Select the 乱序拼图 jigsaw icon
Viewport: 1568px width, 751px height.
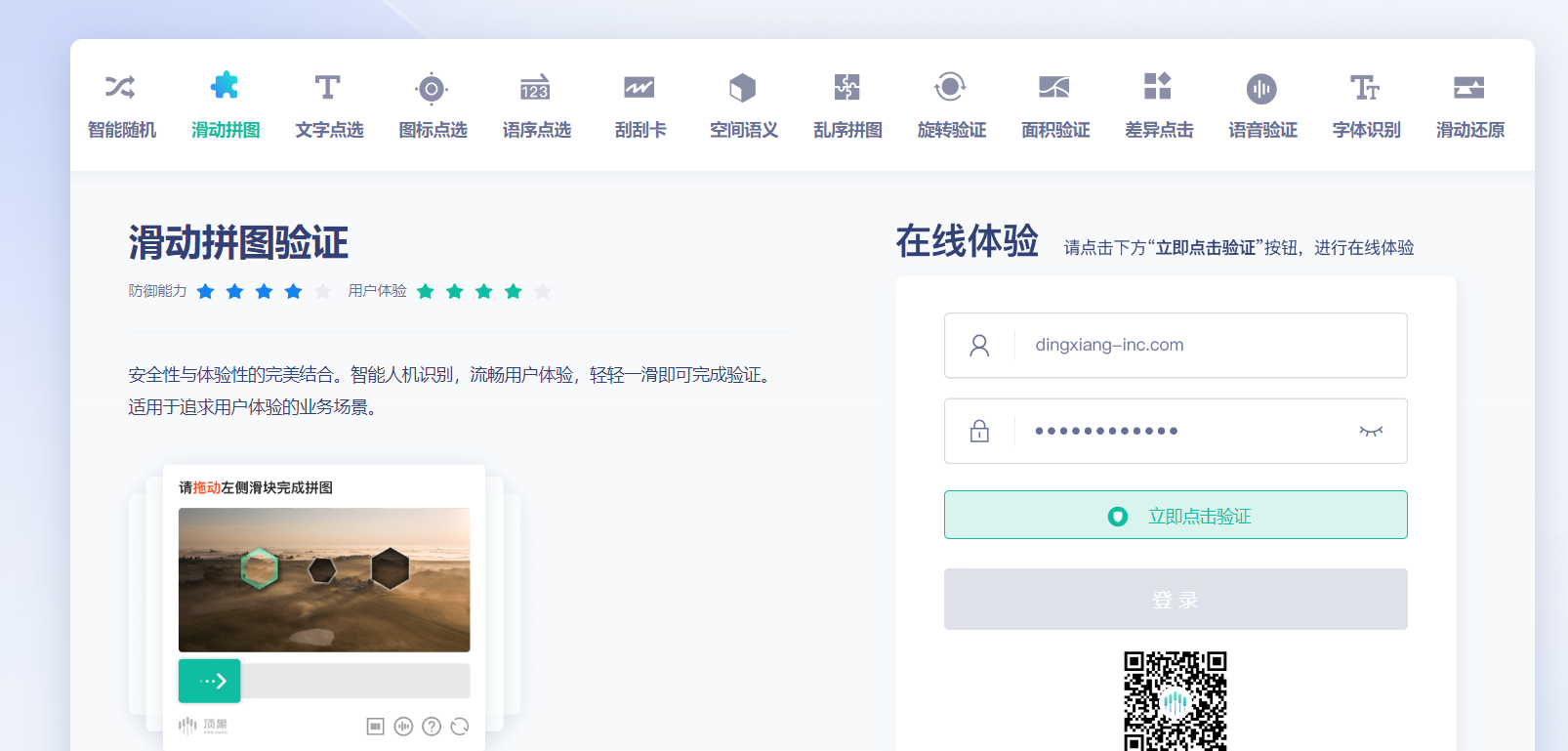pyautogui.click(x=846, y=87)
